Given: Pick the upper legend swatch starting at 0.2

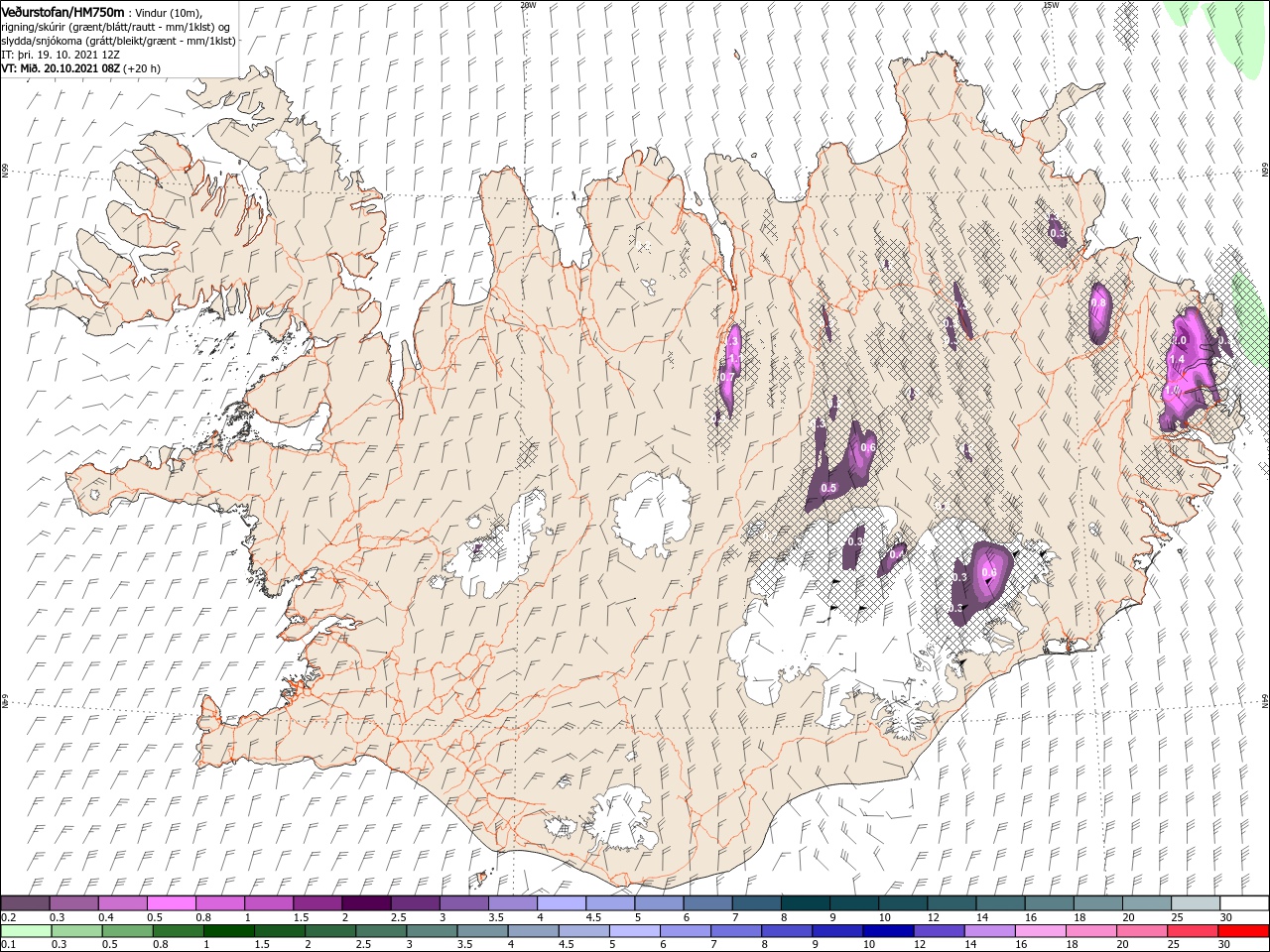Looking at the screenshot, I should 25,903.
